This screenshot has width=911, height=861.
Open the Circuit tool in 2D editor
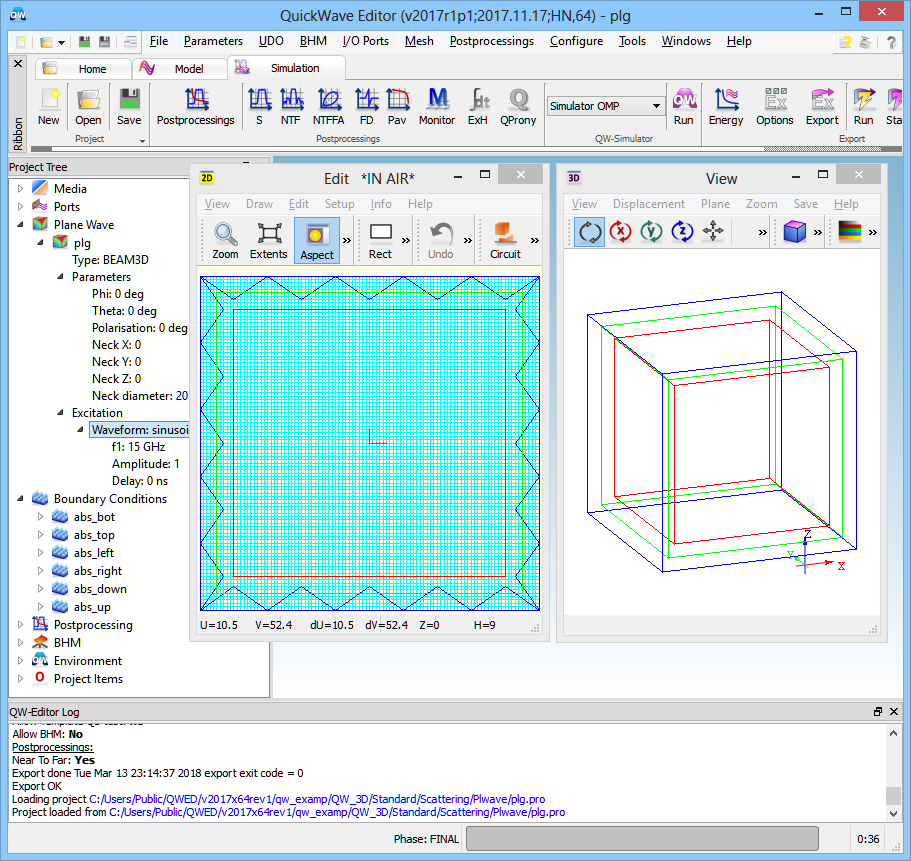coord(505,240)
